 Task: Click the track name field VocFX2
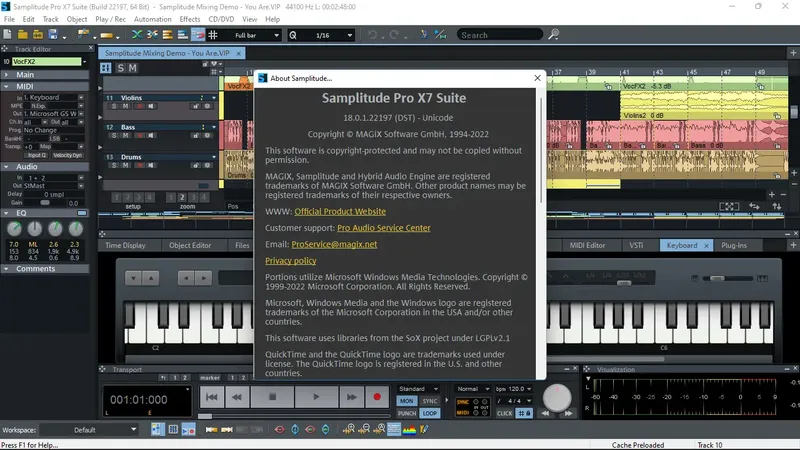(46, 61)
